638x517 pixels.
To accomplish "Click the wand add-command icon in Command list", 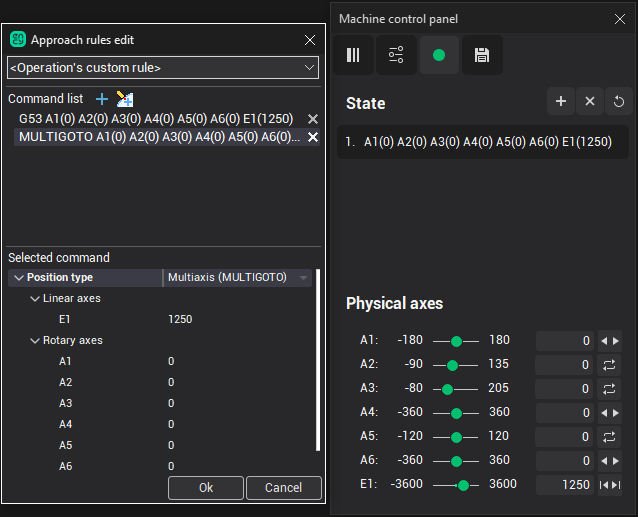I will point(124,99).
